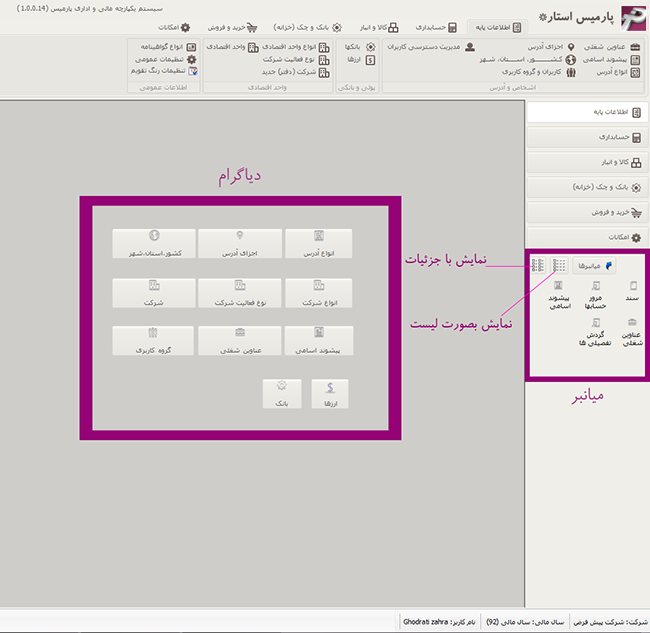Image resolution: width=650 pixels, height=633 pixels.
Task: Click the شرکت diagram button
Action: point(154,293)
